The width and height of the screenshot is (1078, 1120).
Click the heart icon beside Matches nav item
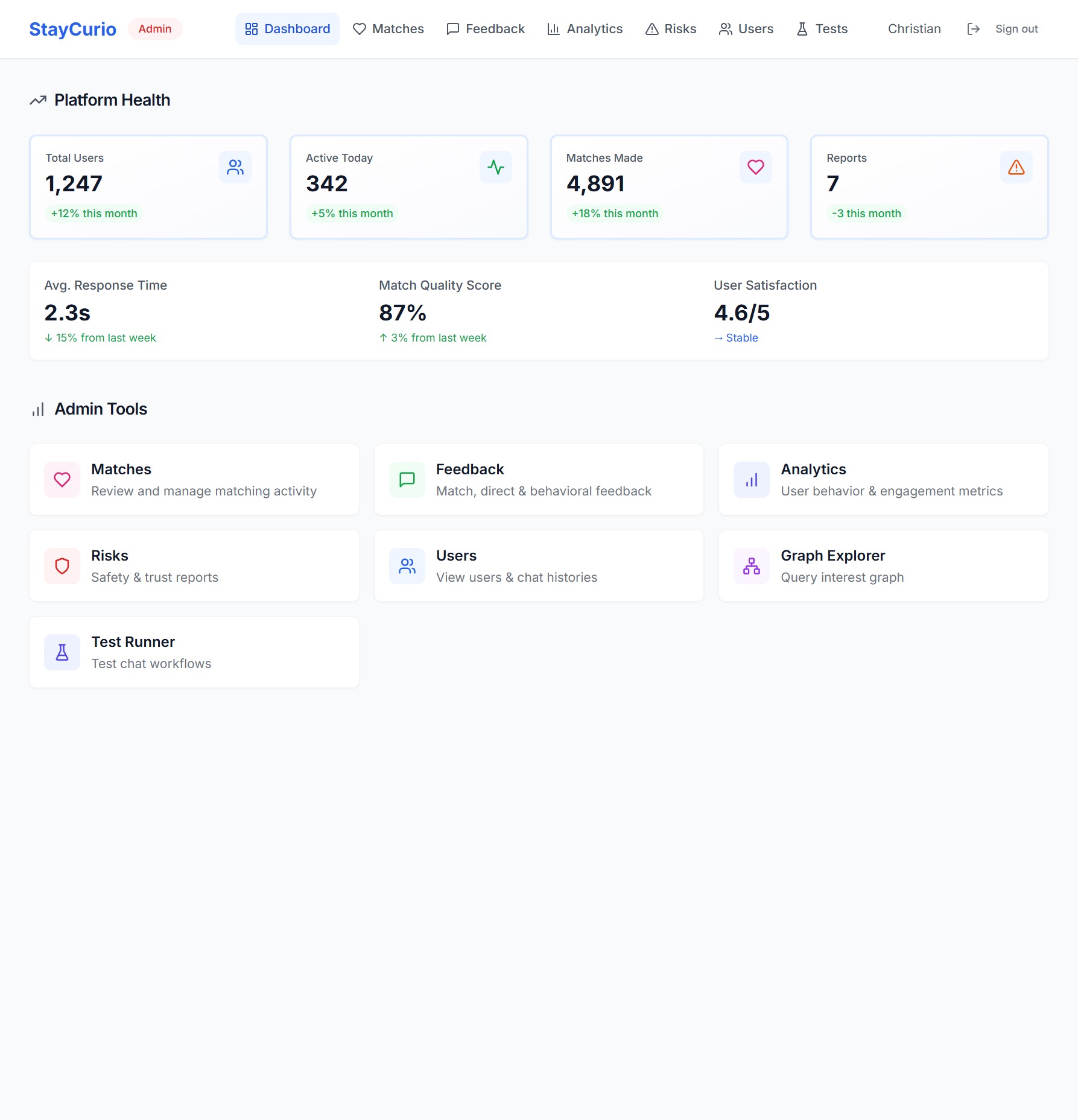pyautogui.click(x=360, y=29)
